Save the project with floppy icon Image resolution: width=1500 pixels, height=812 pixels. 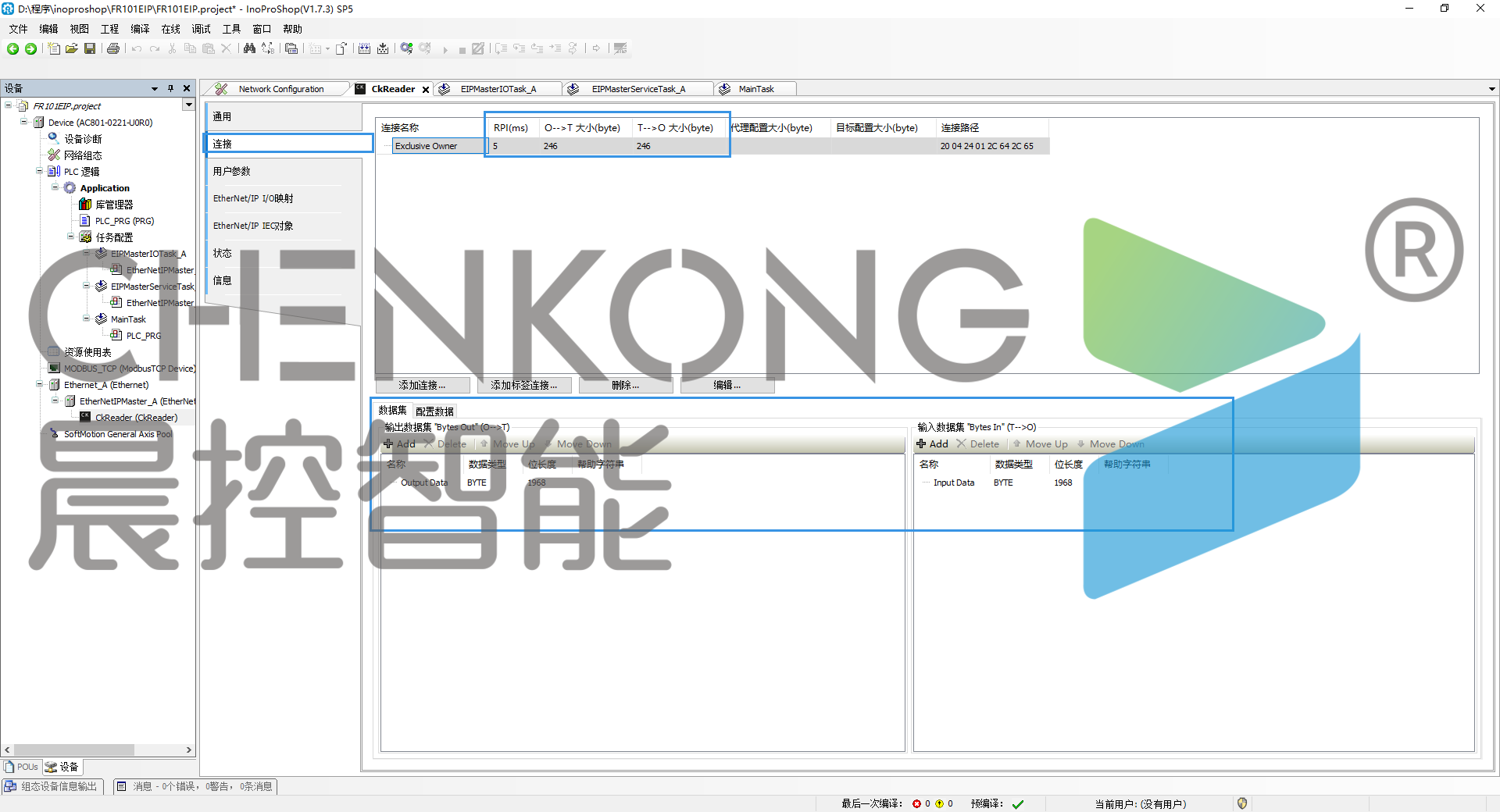pos(90,48)
